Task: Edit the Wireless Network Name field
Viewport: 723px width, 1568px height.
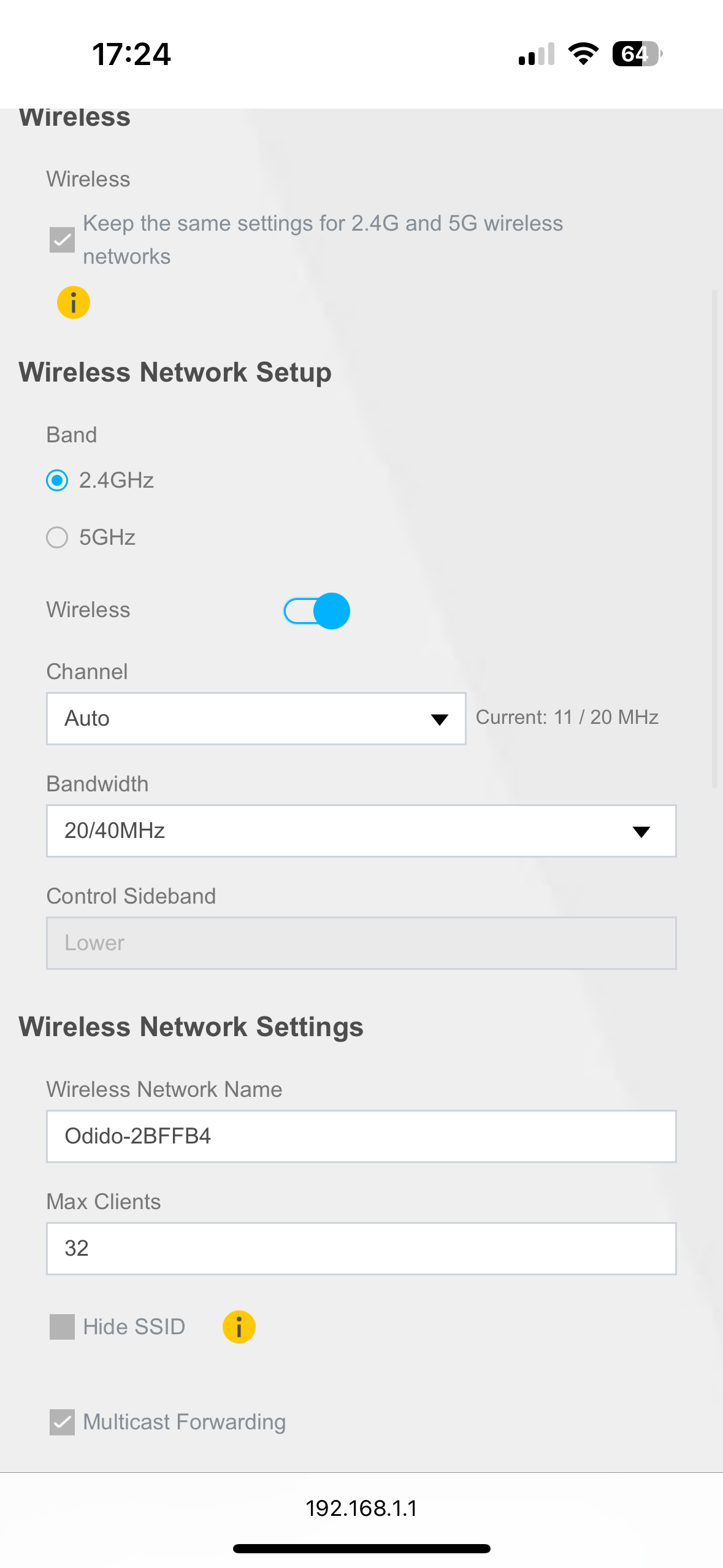Action: (361, 1136)
